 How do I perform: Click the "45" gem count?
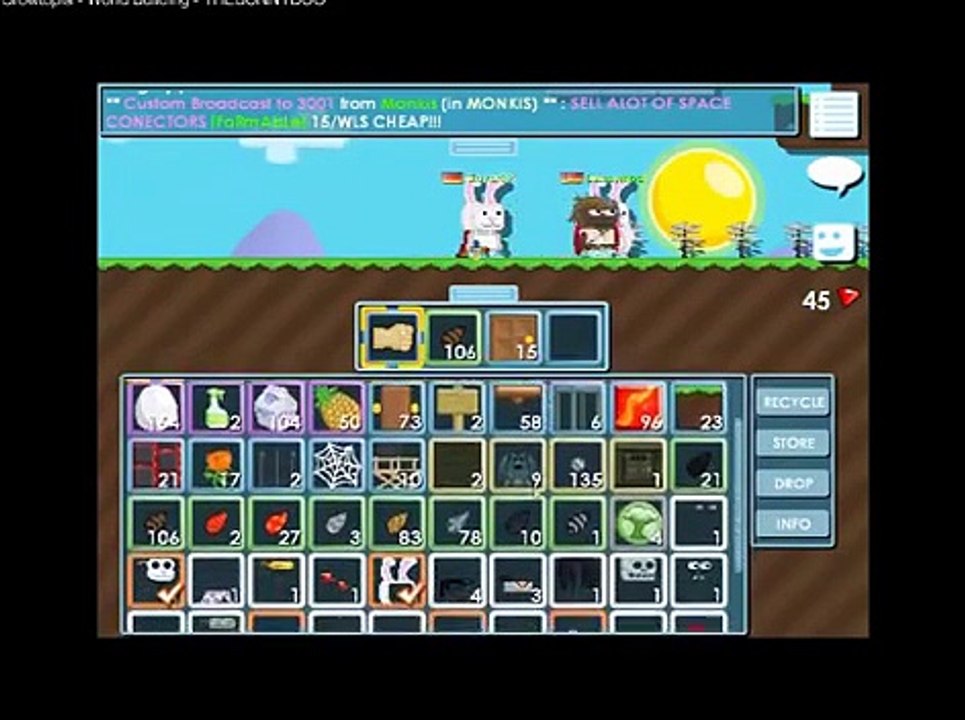816,300
